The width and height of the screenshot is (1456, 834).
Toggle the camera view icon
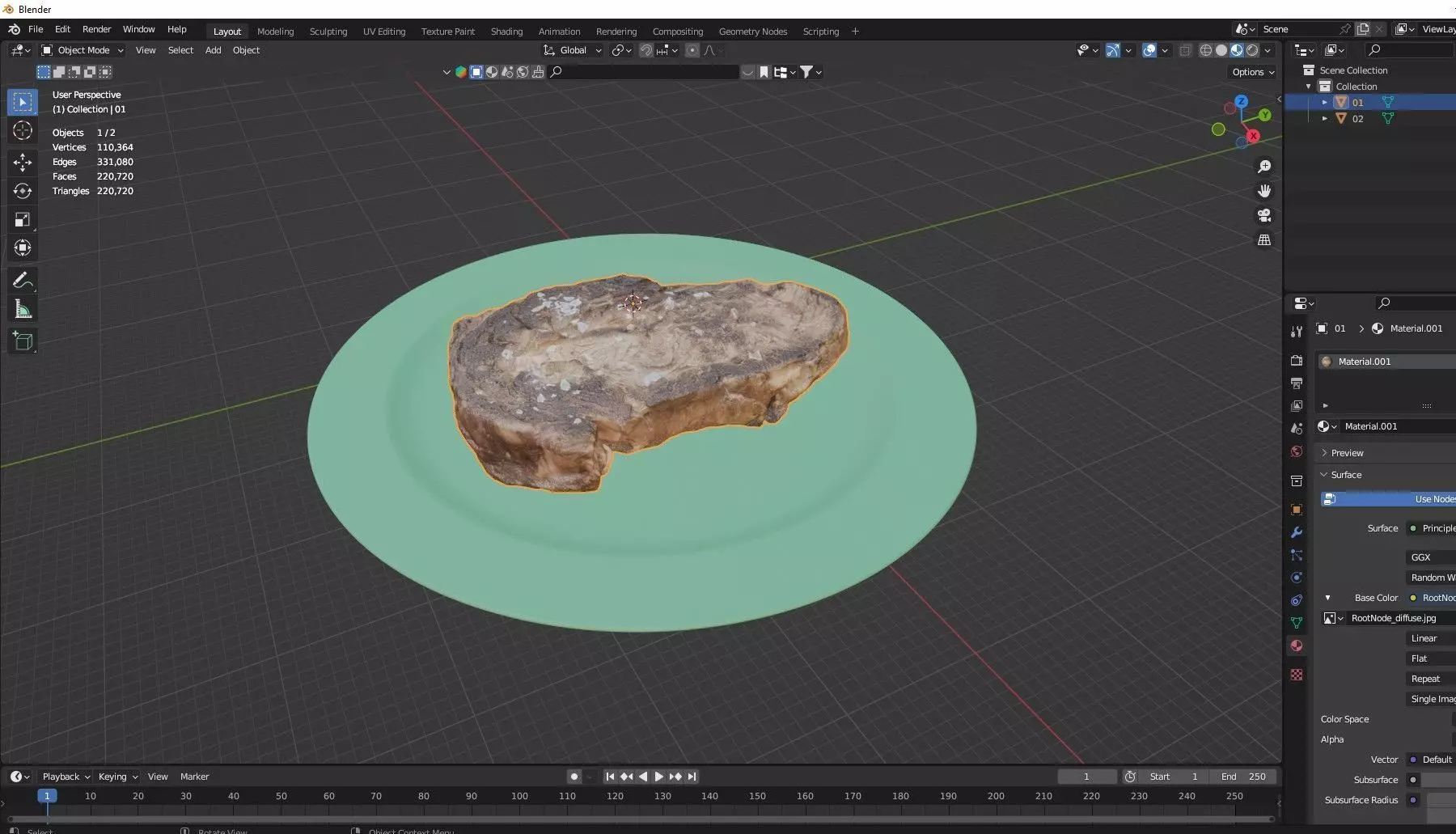click(x=1264, y=215)
